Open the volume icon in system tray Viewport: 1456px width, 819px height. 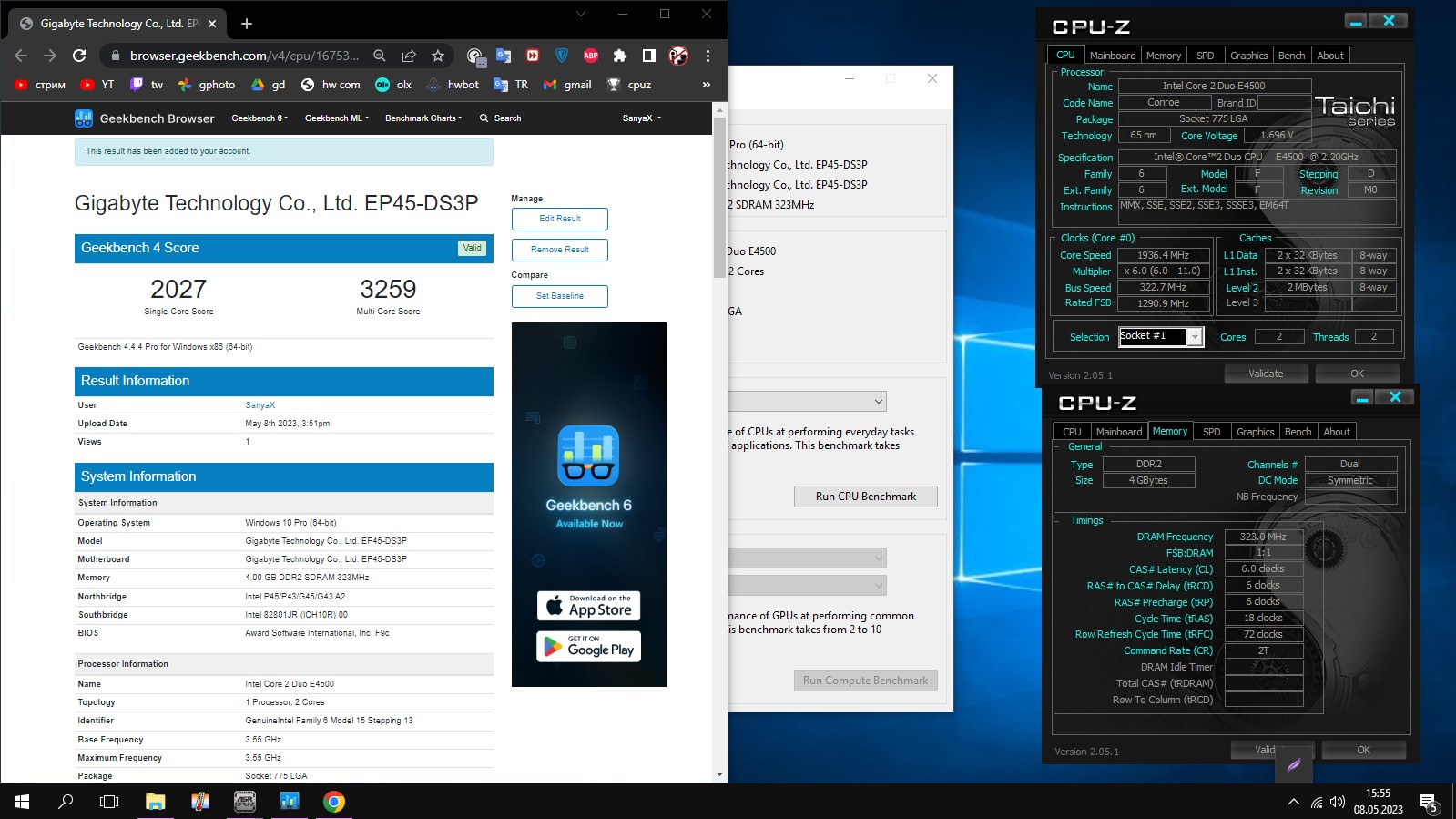(1338, 802)
